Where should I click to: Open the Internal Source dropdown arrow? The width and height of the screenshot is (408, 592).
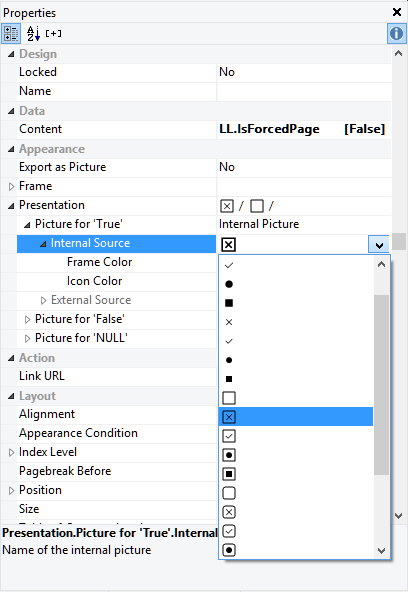[379, 245]
